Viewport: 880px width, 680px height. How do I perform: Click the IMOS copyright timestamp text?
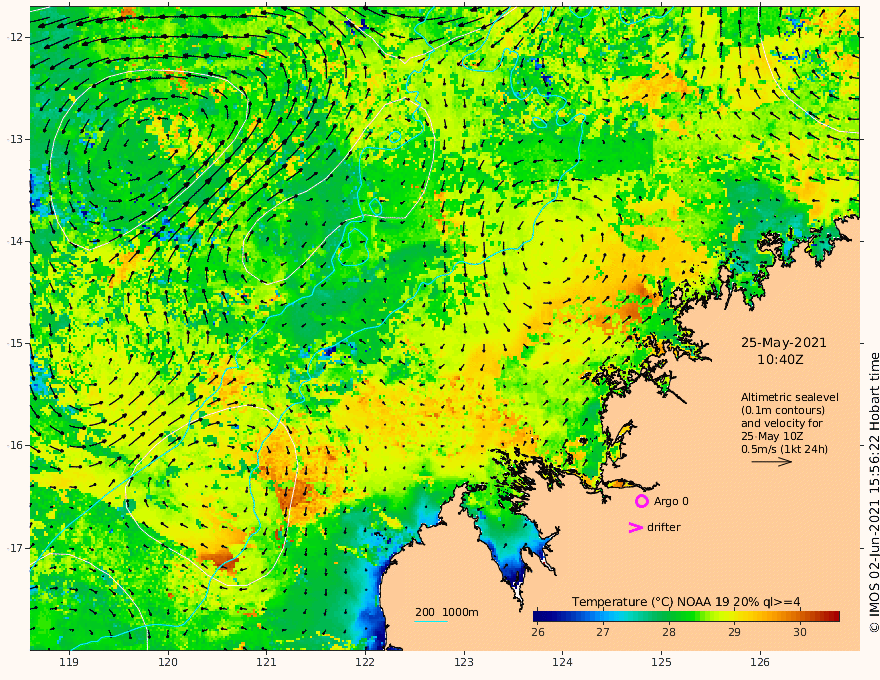pos(874,492)
